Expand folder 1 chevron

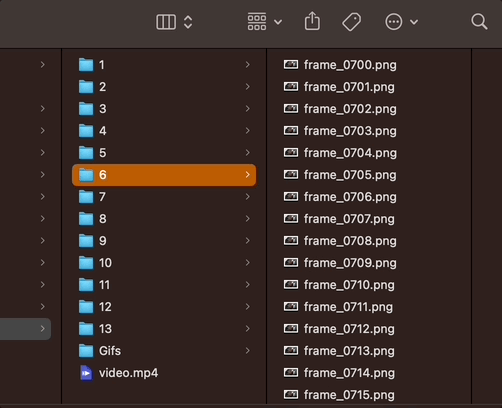[248, 65]
